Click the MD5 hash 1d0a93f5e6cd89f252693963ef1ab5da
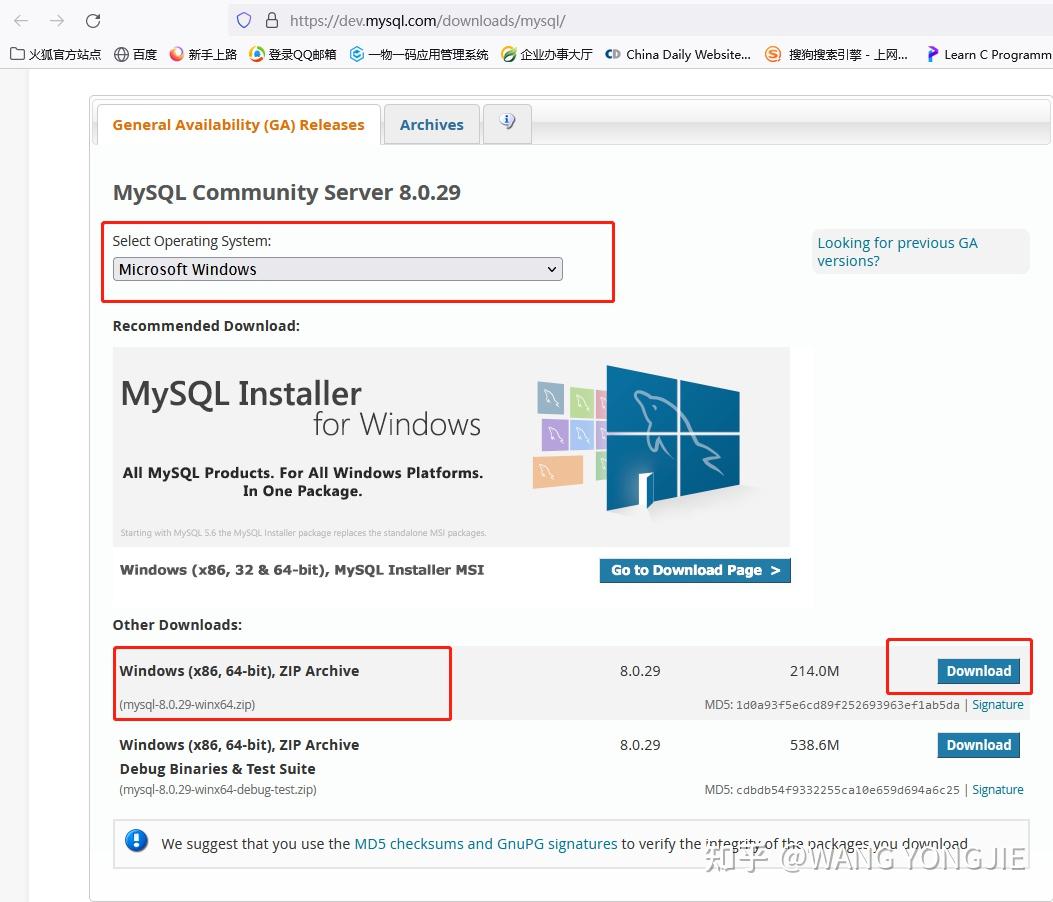This screenshot has width=1053, height=902. [848, 705]
